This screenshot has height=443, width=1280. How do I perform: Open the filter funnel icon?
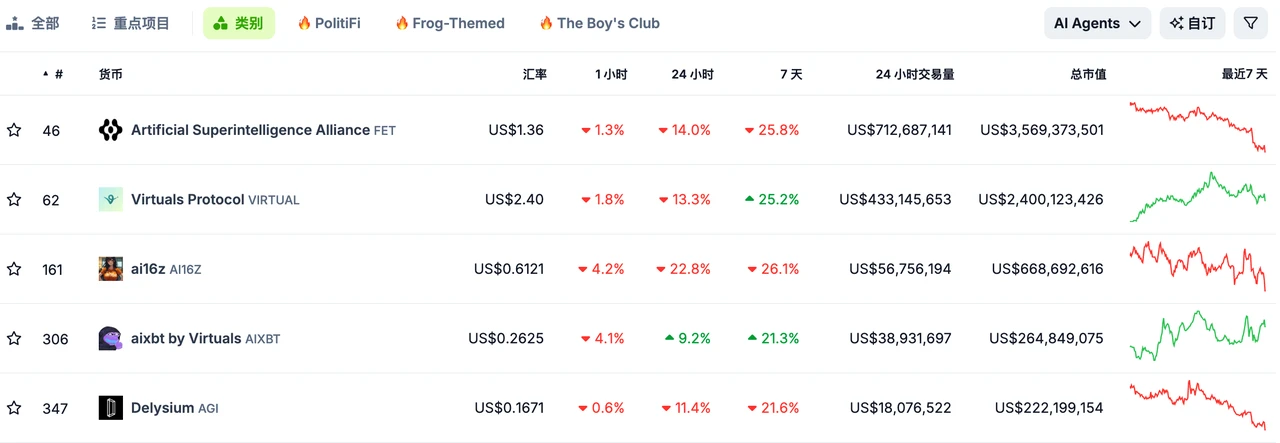tap(1250, 23)
